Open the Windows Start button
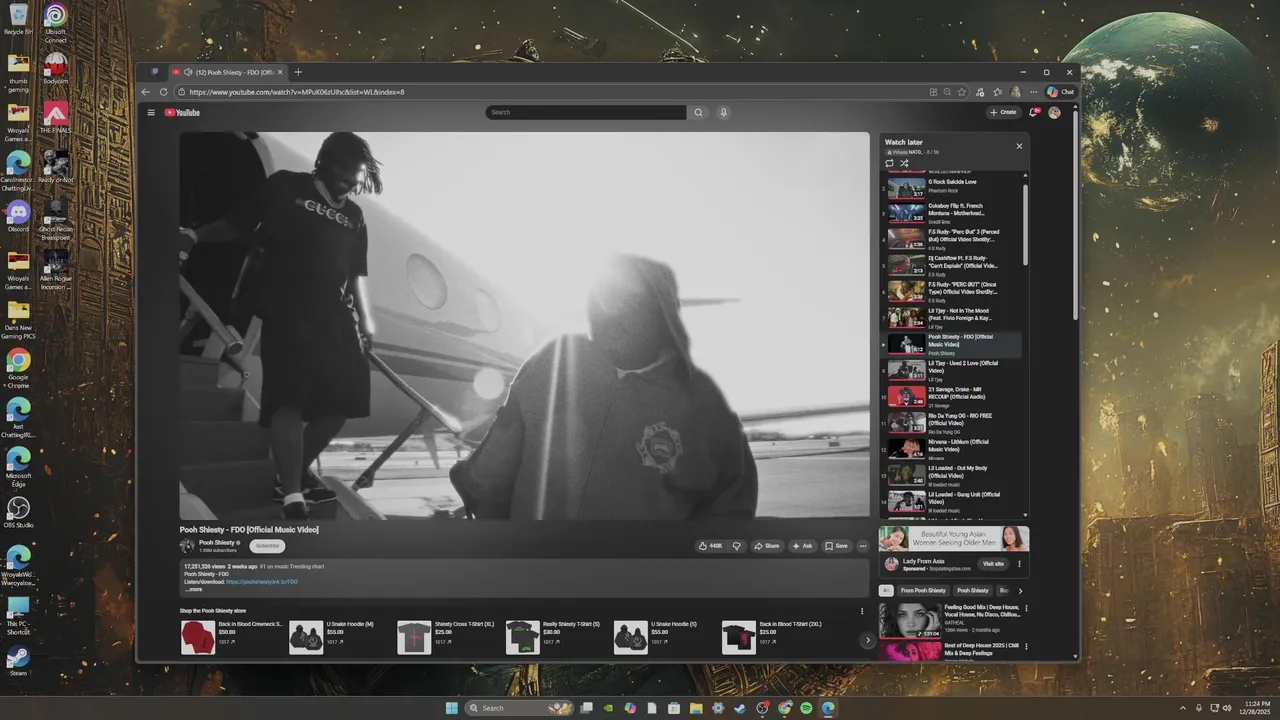Viewport: 1280px width, 720px height. [451, 708]
